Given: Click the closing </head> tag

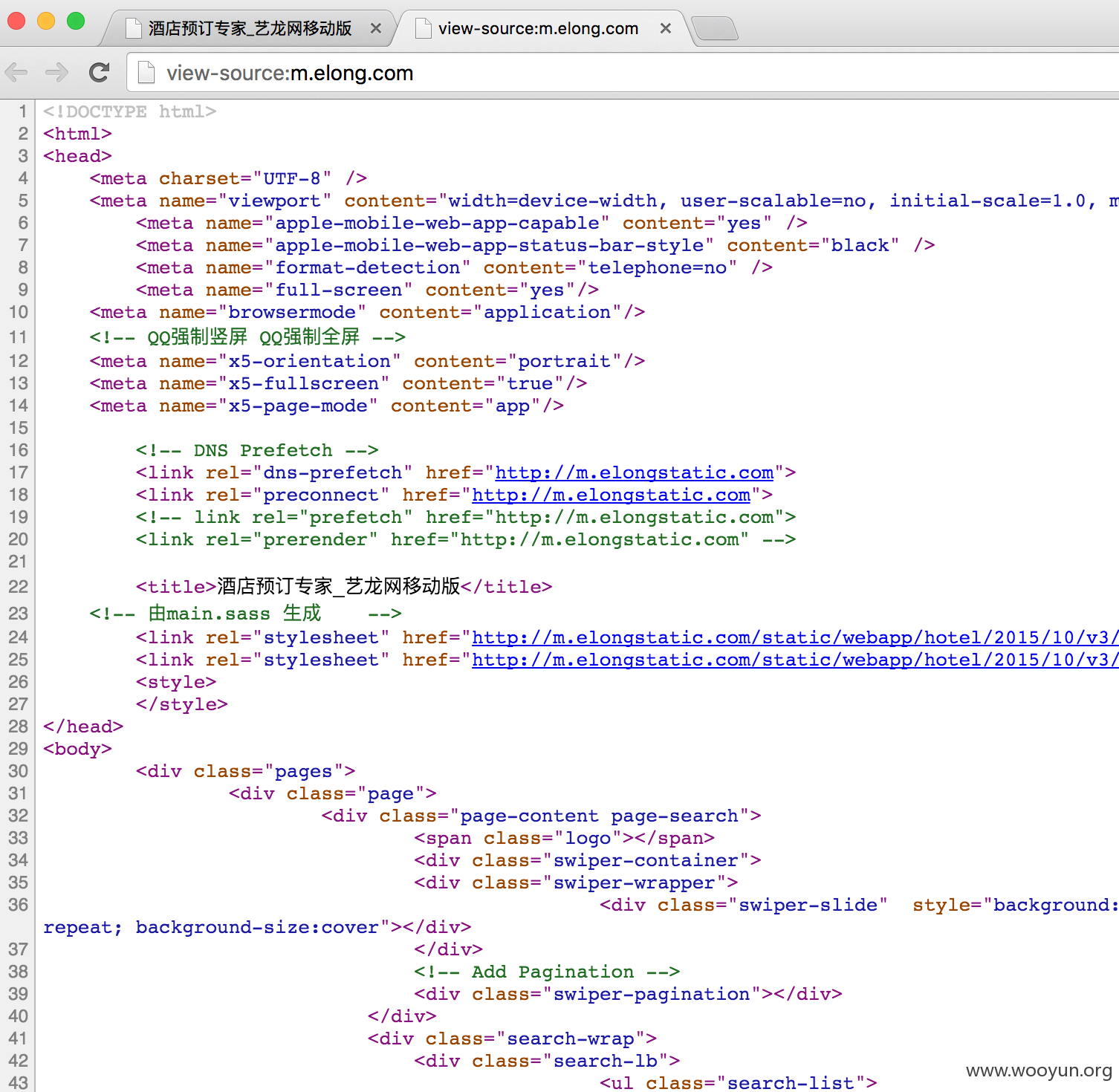Looking at the screenshot, I should pos(83,727).
